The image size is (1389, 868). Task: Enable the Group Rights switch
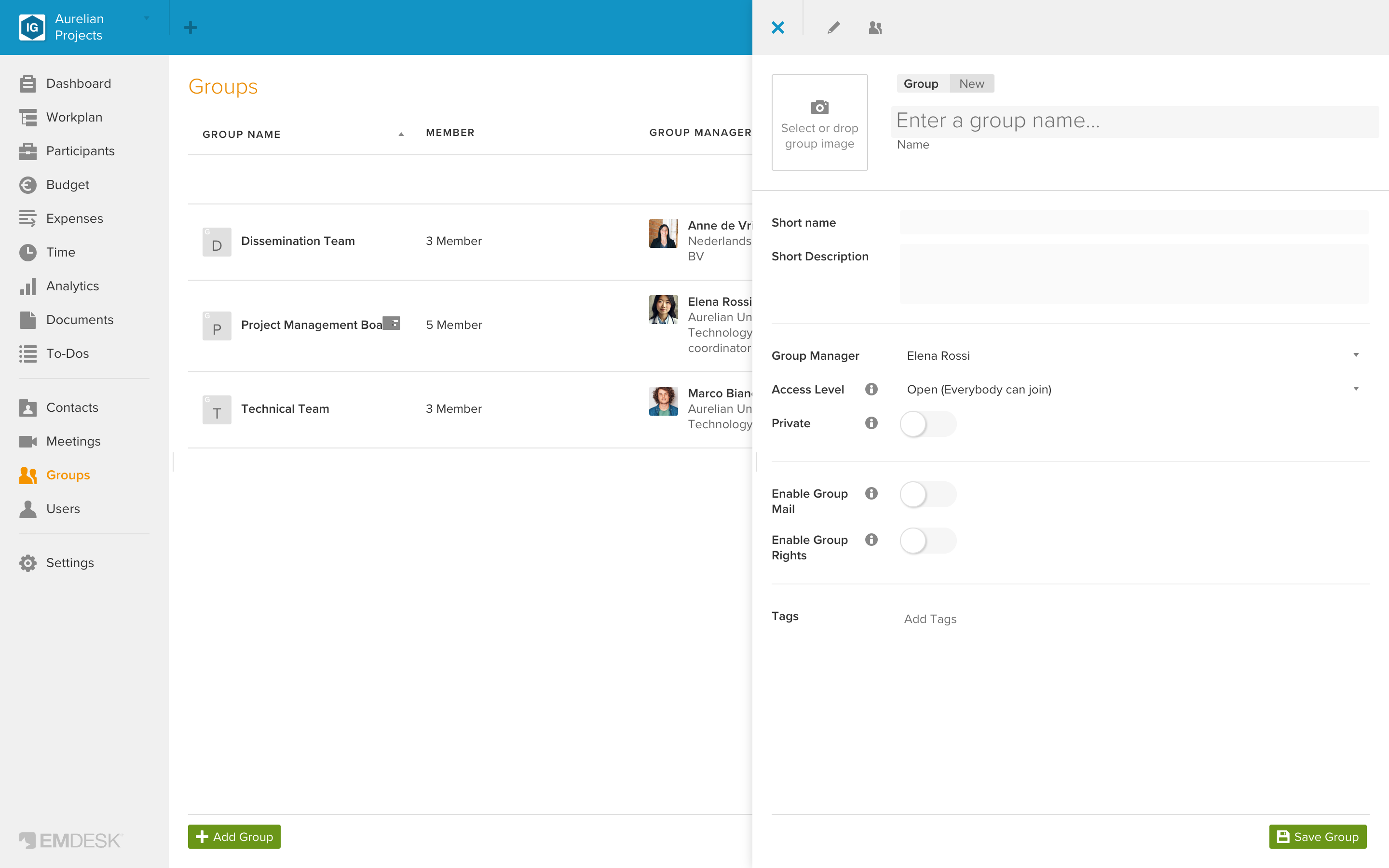pyautogui.click(x=927, y=541)
